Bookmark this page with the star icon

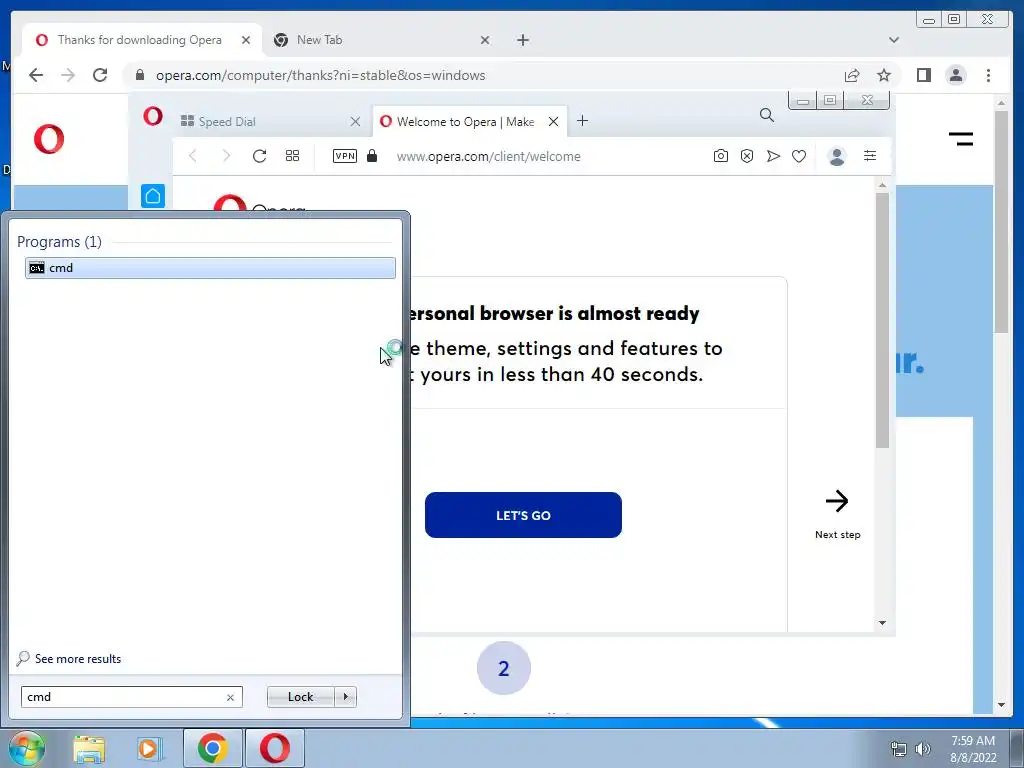[884, 75]
